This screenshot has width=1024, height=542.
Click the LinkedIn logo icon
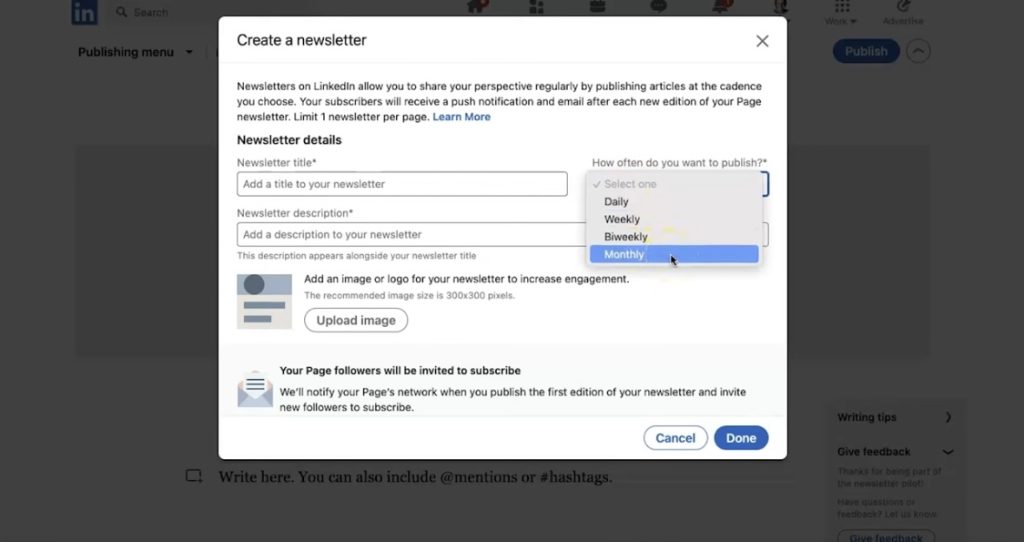click(x=85, y=12)
